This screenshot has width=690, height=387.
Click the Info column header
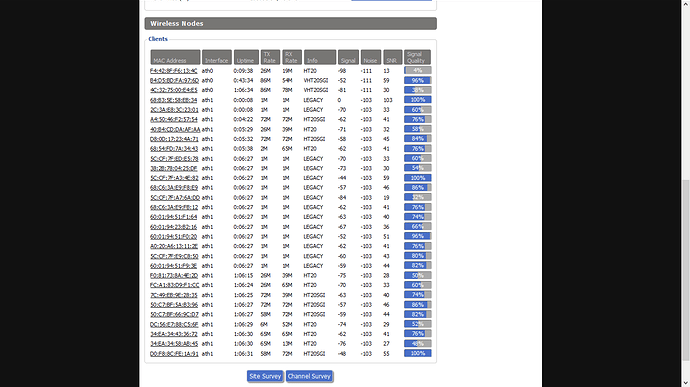coord(320,57)
